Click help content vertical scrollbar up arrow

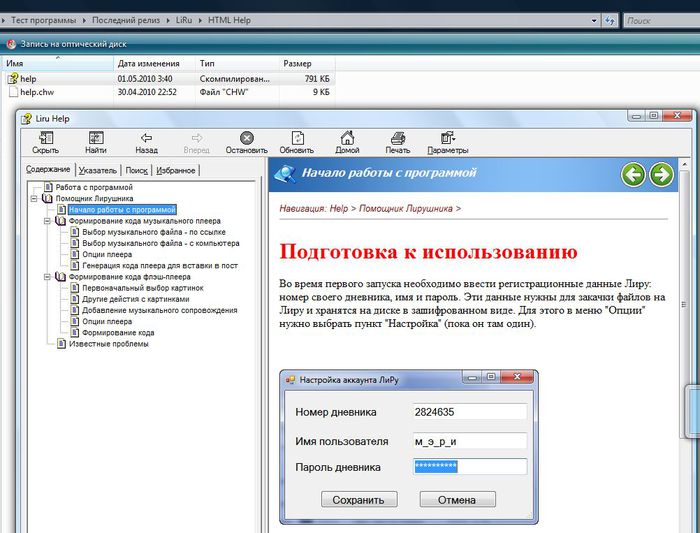click(x=684, y=165)
